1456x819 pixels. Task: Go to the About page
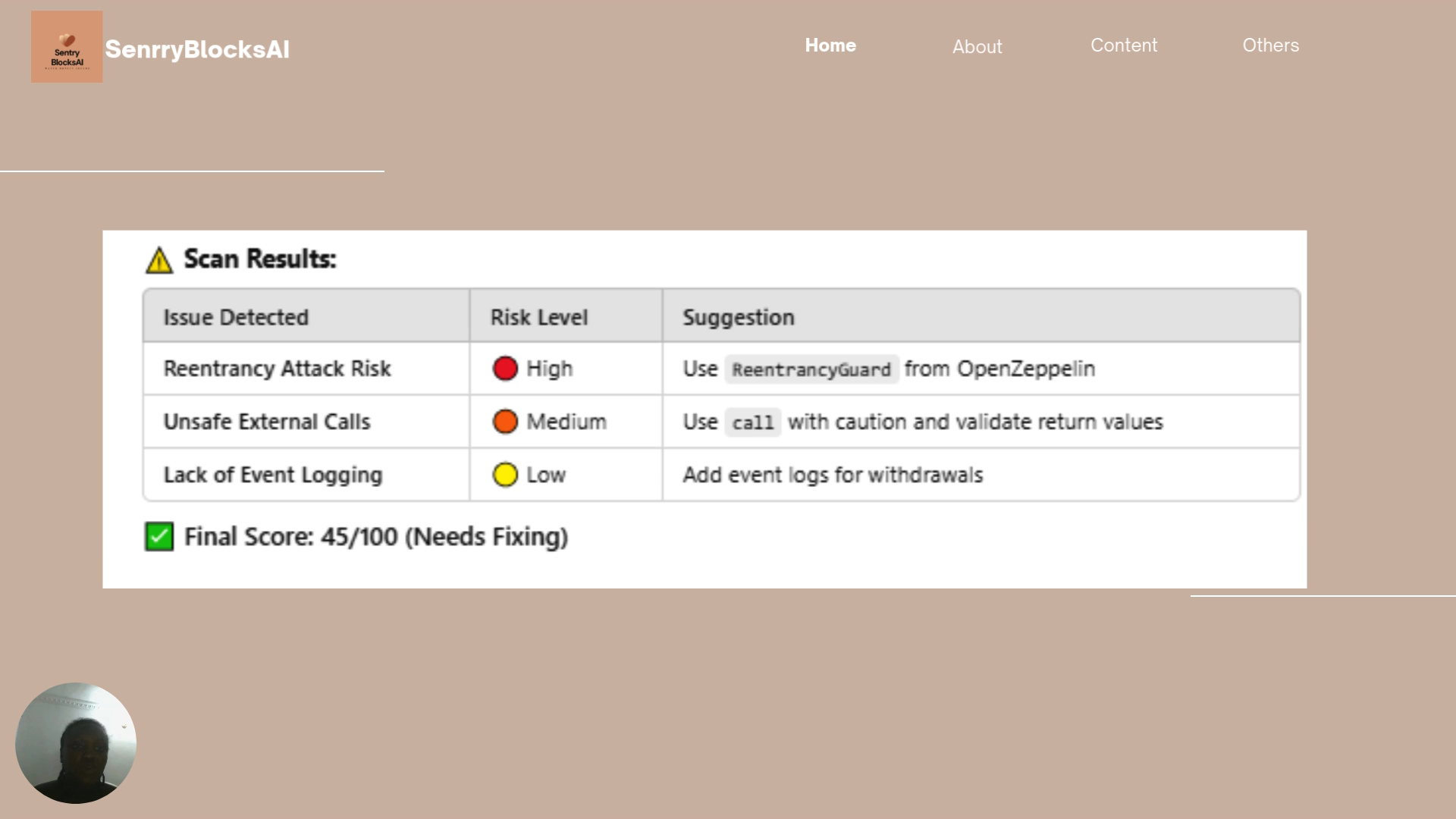click(977, 47)
